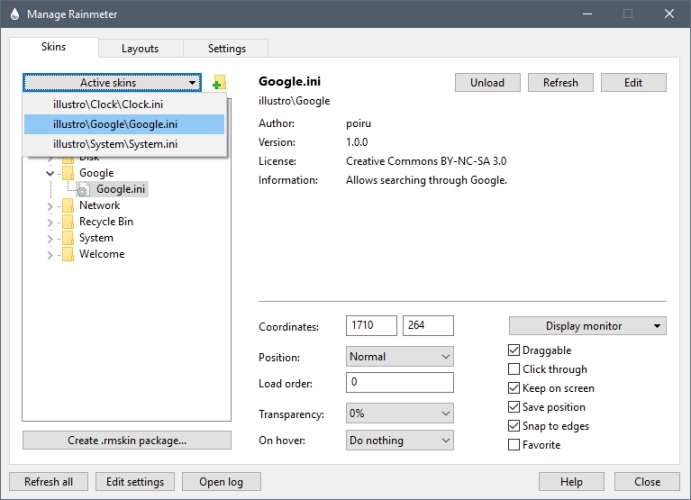Disable Snap to edges checkbox
Image resolution: width=691 pixels, height=500 pixels.
[x=514, y=426]
